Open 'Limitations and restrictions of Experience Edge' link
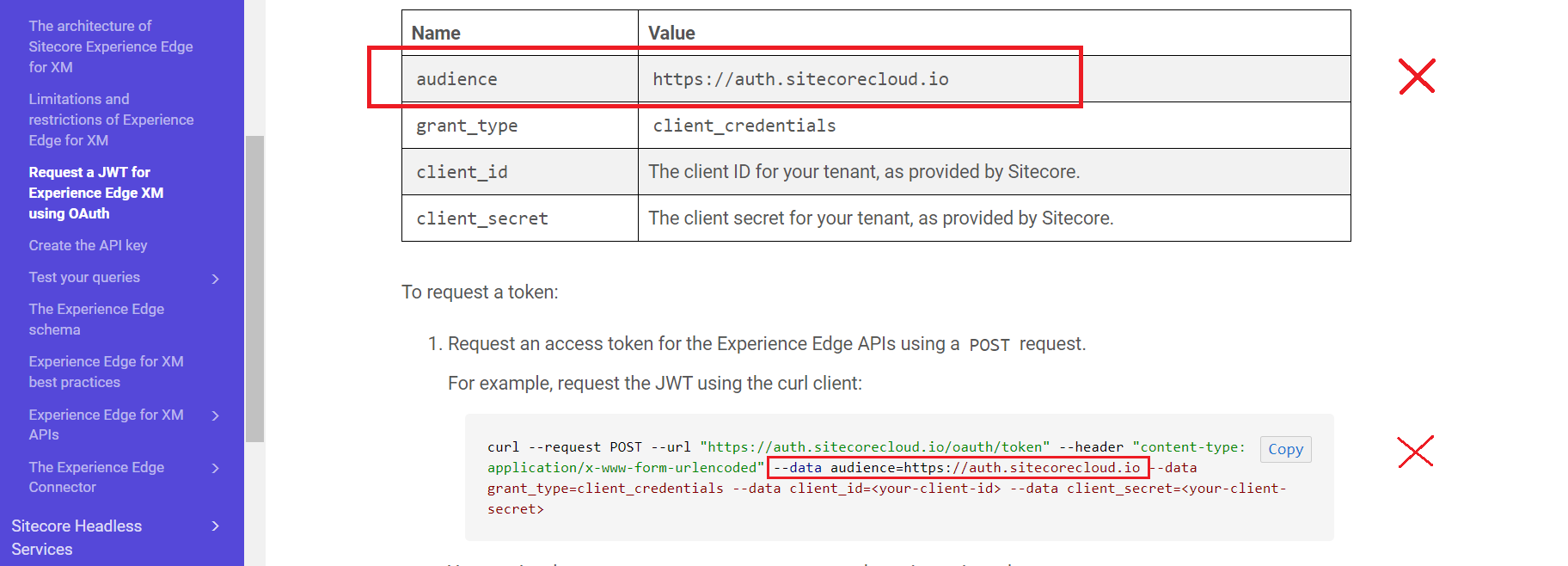The width and height of the screenshot is (1568, 566). (111, 120)
